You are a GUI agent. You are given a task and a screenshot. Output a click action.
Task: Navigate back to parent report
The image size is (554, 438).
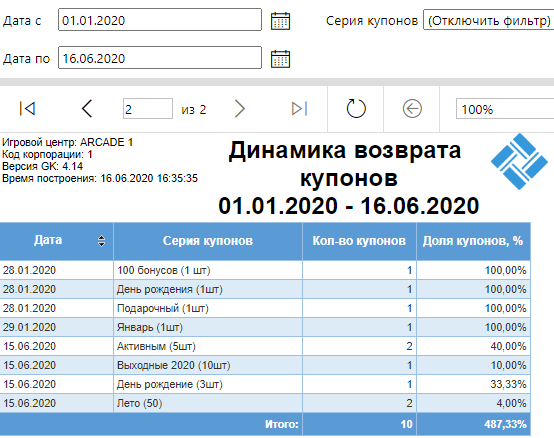(412, 109)
